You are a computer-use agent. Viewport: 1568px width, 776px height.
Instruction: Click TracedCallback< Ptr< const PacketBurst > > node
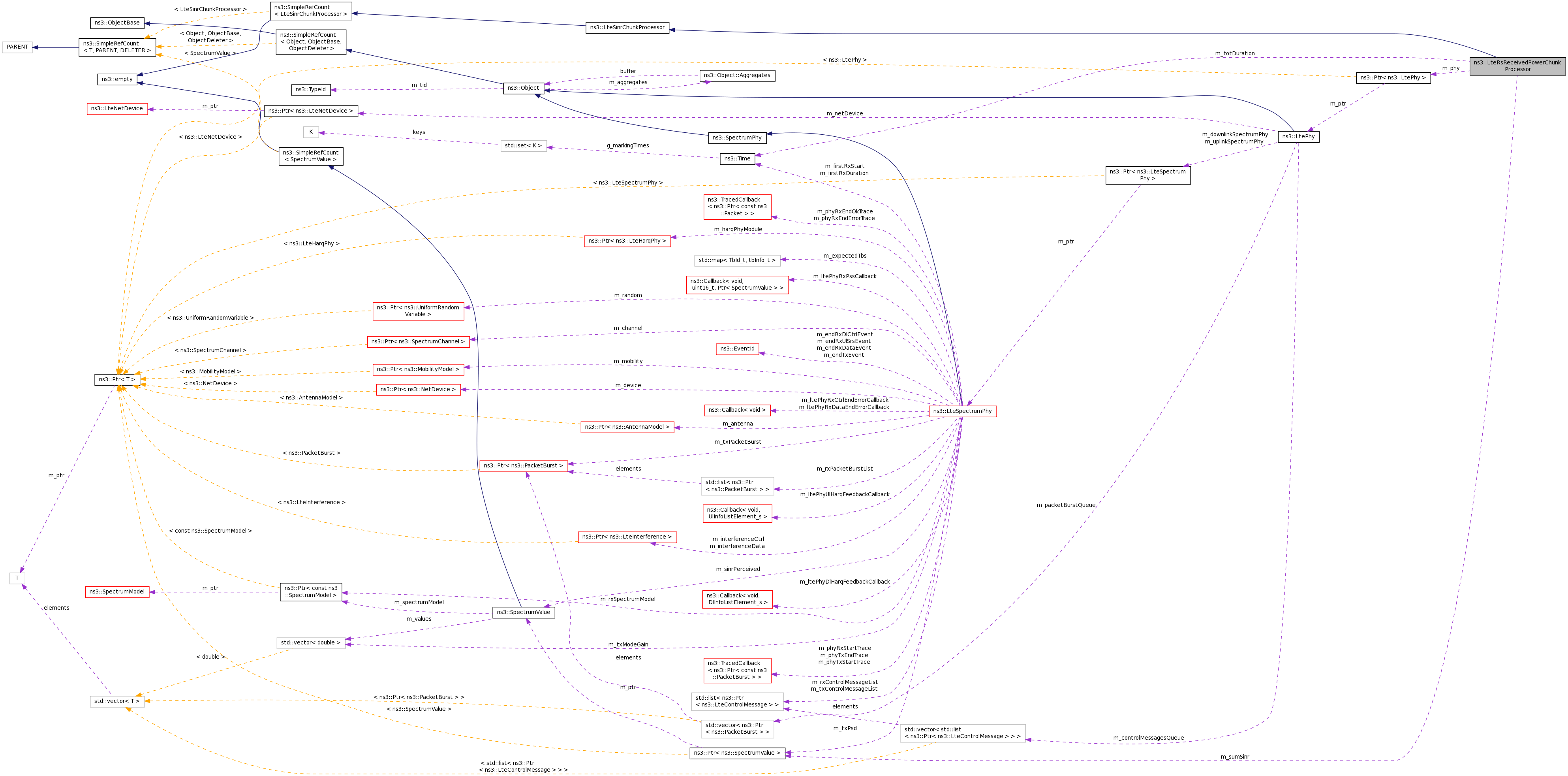tap(737, 670)
